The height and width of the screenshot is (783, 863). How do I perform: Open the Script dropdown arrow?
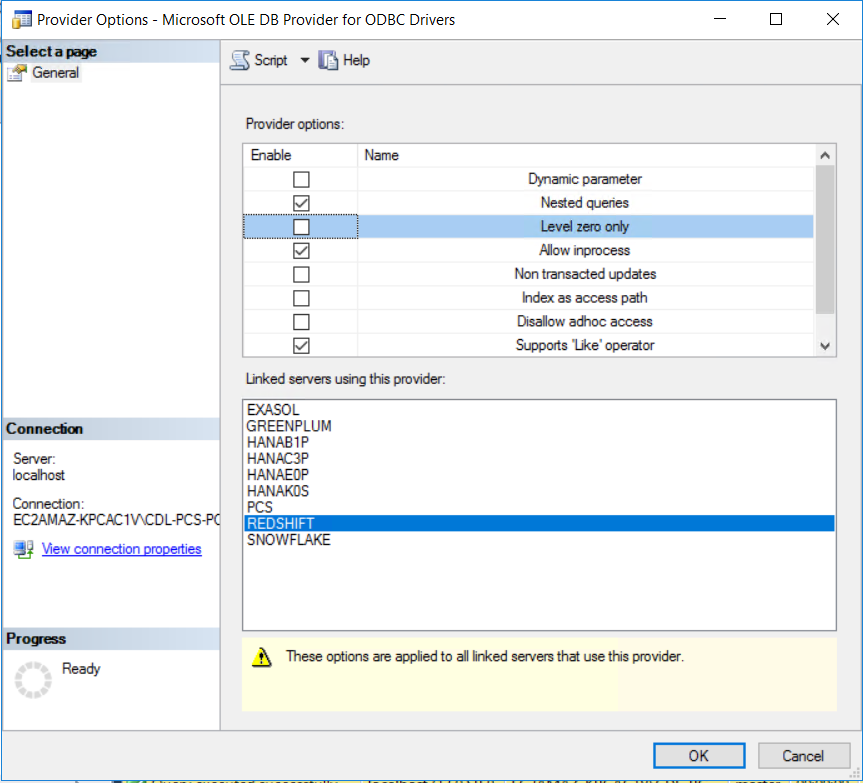click(x=304, y=60)
